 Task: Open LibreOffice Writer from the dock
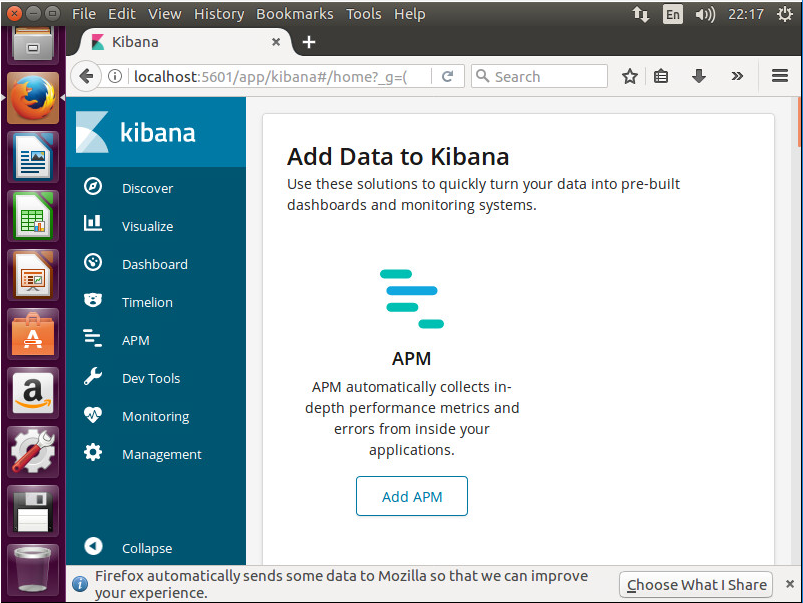click(x=33, y=156)
